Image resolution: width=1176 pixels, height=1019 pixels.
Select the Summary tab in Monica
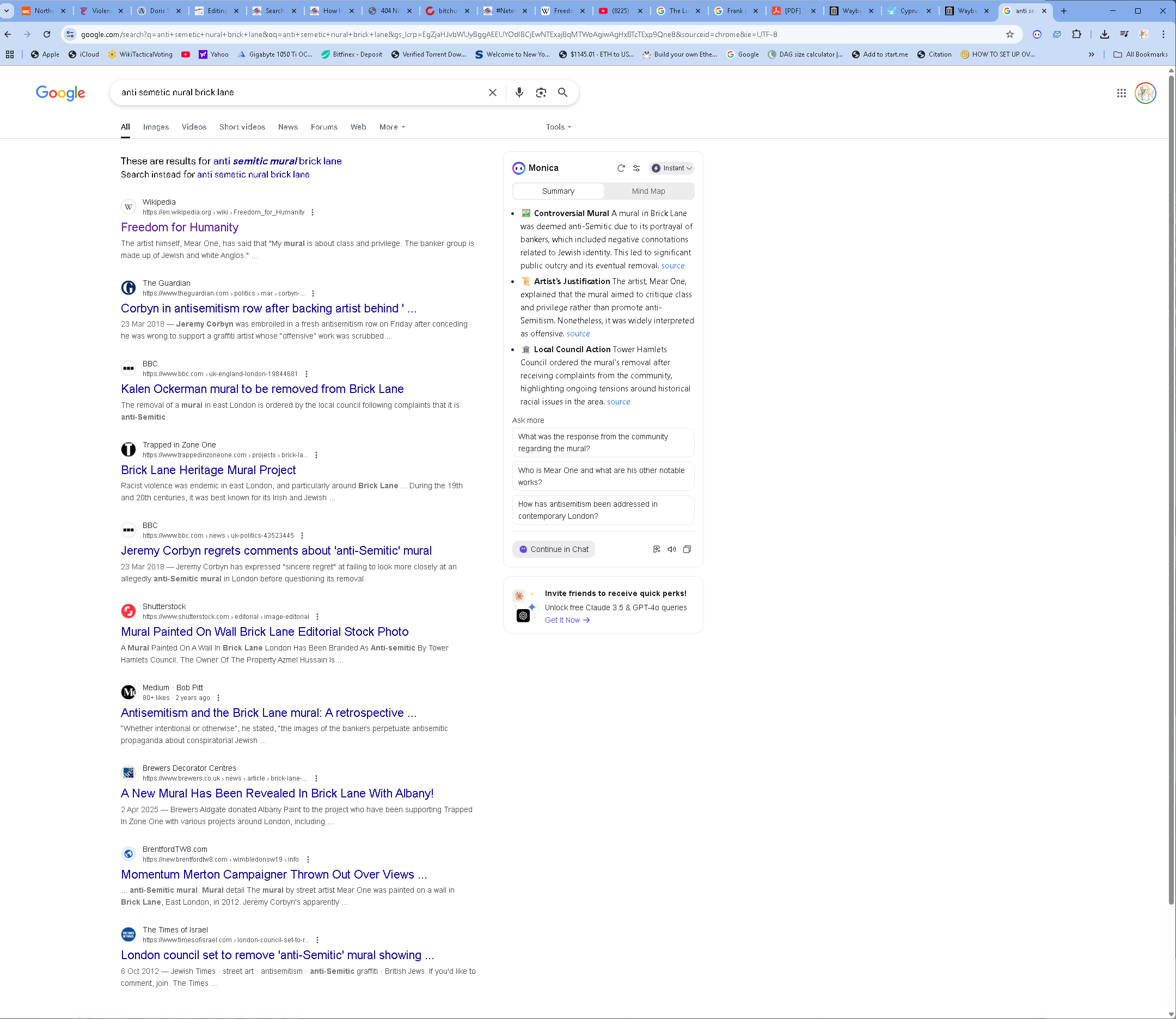point(558,192)
